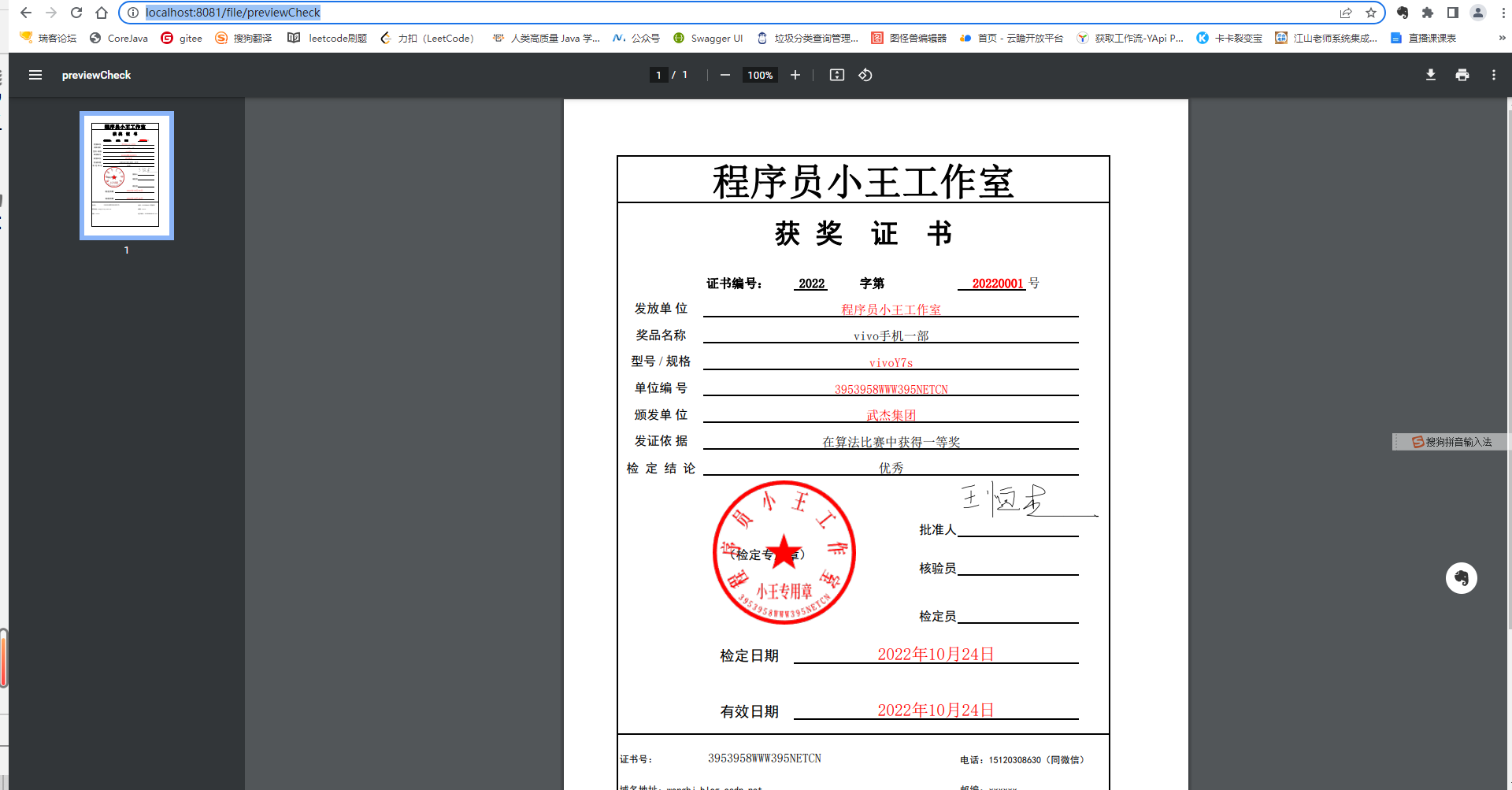Image resolution: width=1512 pixels, height=790 pixels.
Task: Toggle the PDF thumbnail sidebar
Action: point(35,75)
